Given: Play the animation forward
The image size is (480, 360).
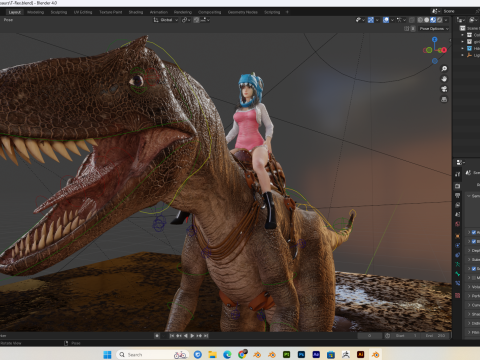Looking at the screenshot, I should pyautogui.click(x=192, y=336).
